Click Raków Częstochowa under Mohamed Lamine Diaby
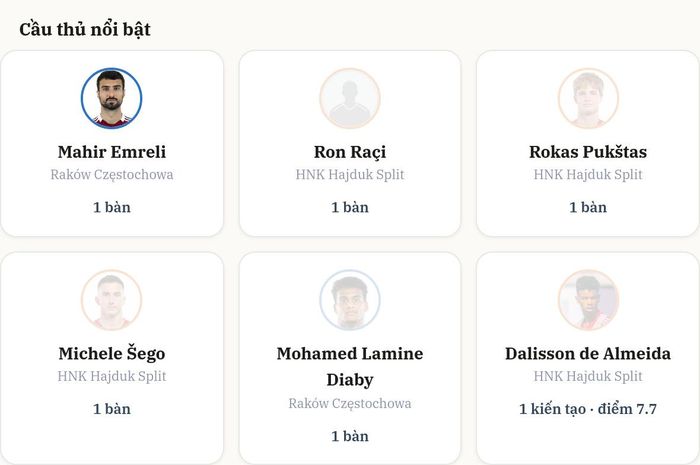 (350, 403)
